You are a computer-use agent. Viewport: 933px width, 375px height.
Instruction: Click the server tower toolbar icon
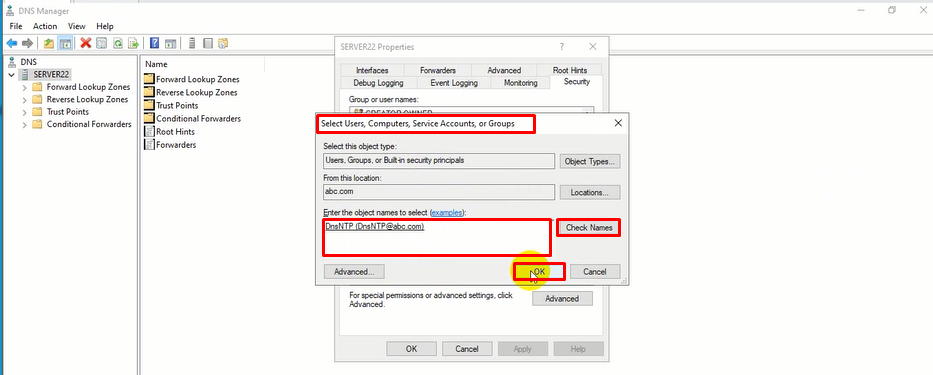(192, 43)
